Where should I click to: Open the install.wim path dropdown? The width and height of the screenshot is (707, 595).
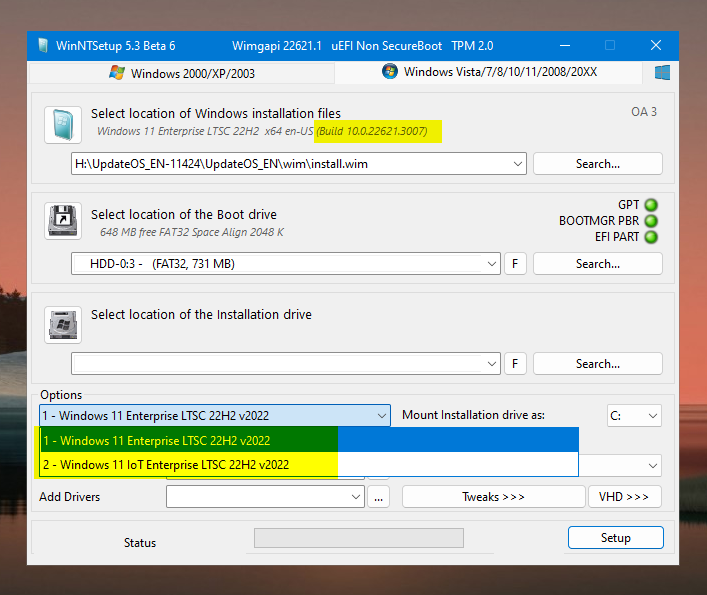(518, 164)
